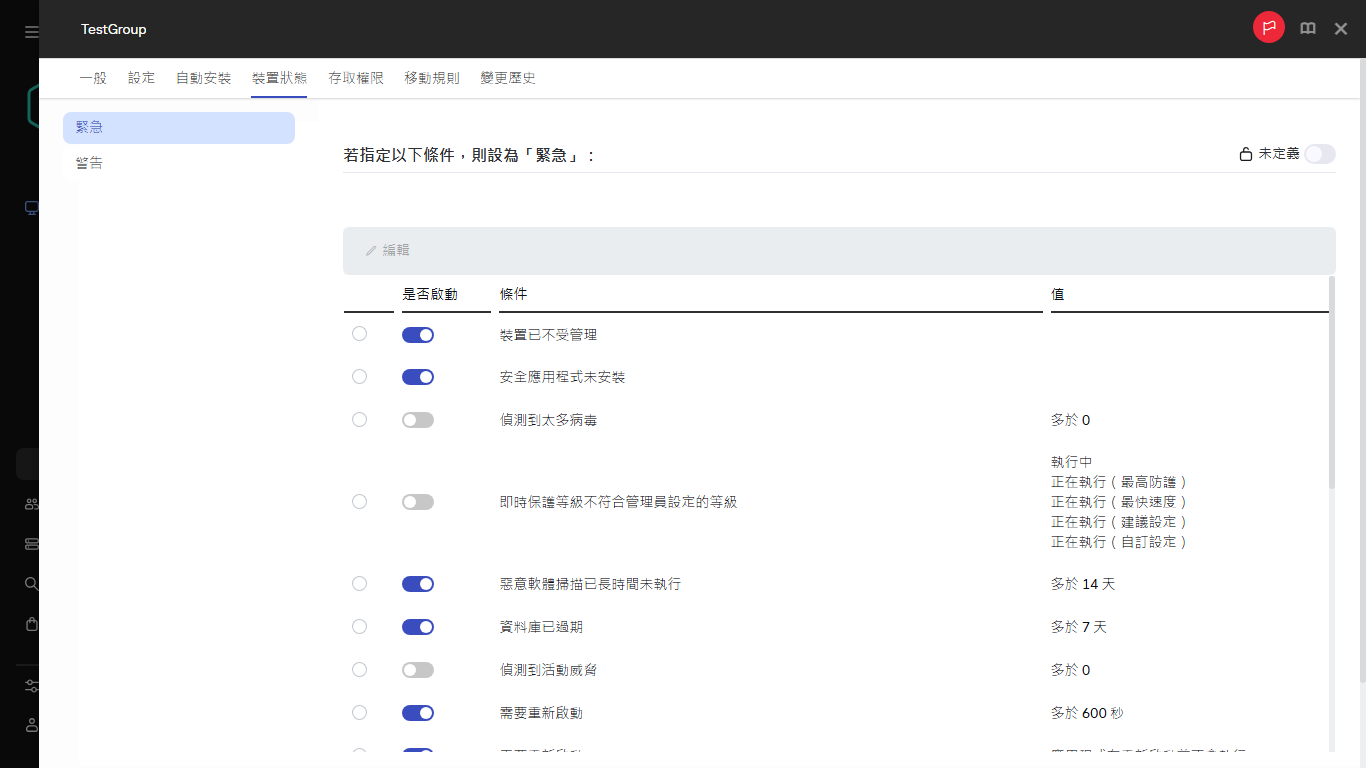Toggle the 未定義 switch on

[1319, 154]
